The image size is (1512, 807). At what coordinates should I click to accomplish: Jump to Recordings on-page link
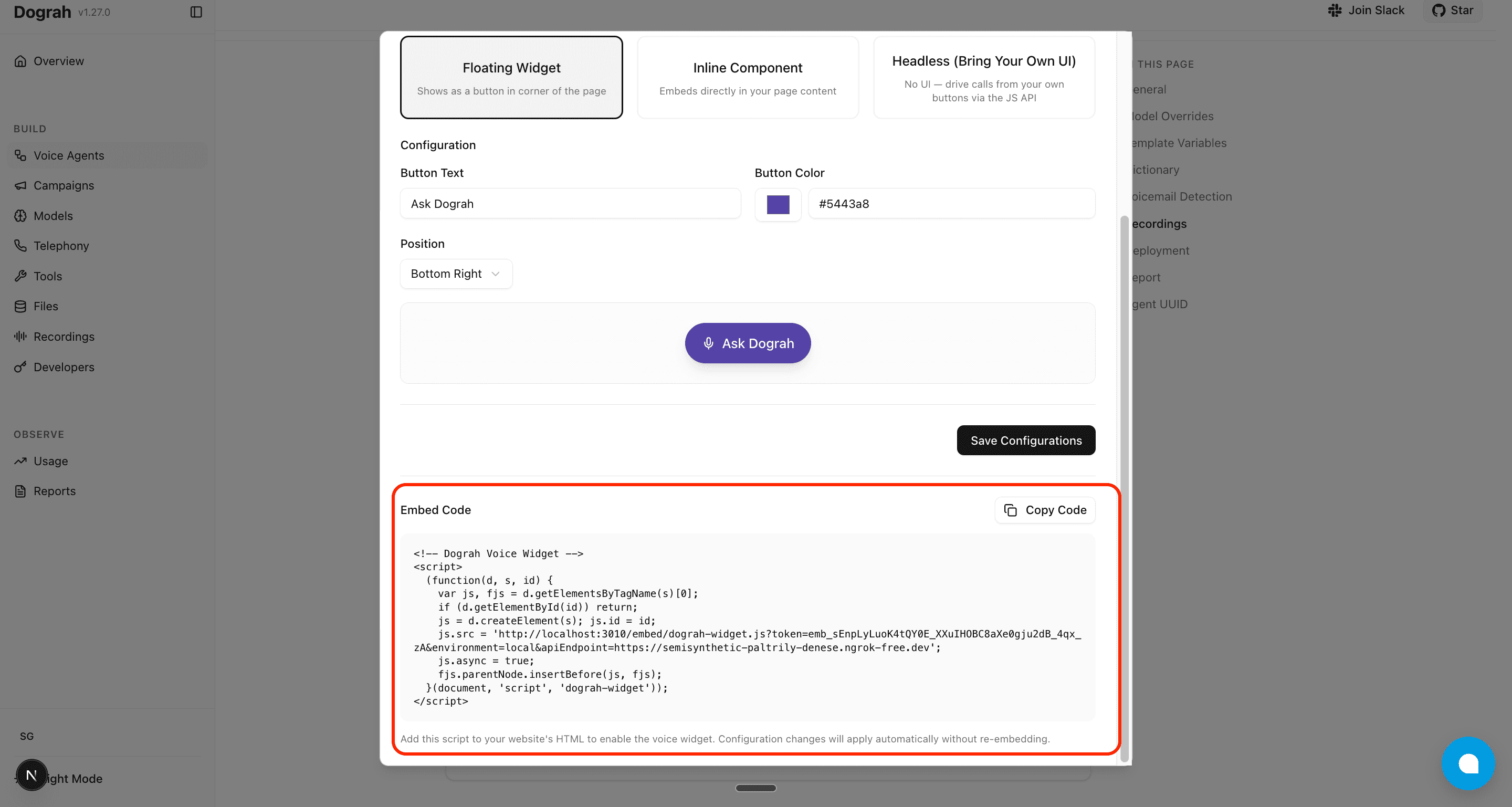click(x=1159, y=224)
